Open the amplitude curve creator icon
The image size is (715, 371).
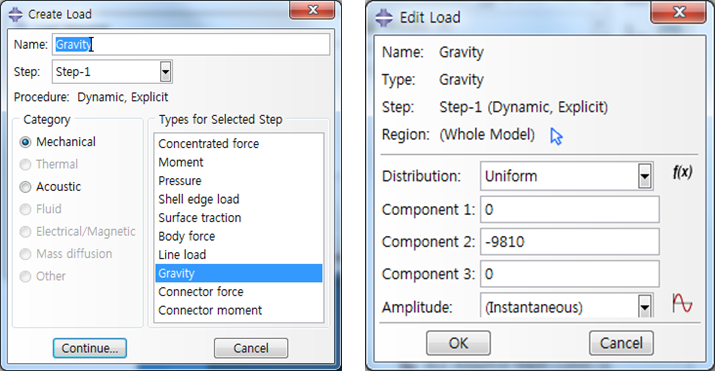[682, 303]
